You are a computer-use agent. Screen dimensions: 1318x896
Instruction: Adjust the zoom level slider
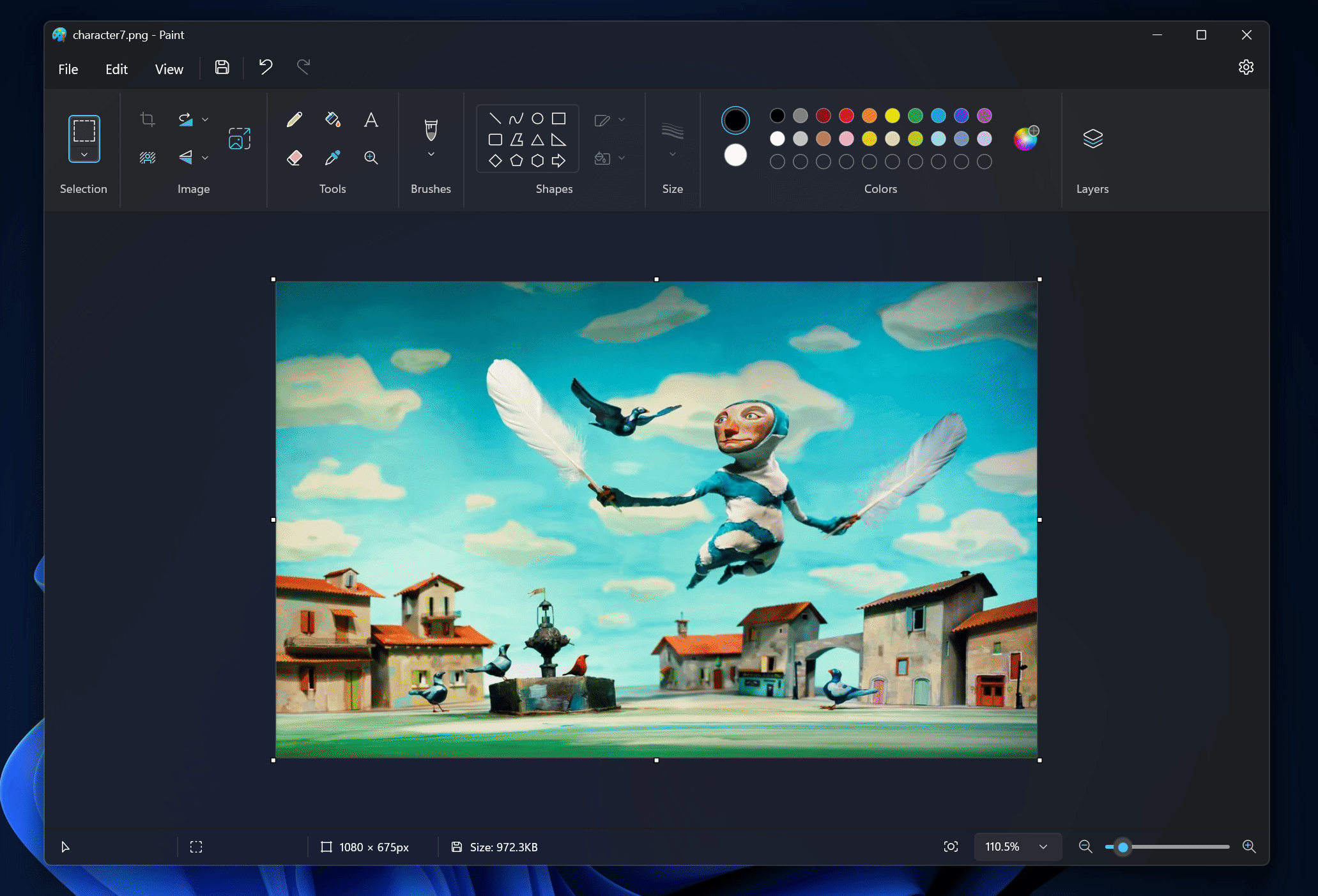coord(1121,846)
